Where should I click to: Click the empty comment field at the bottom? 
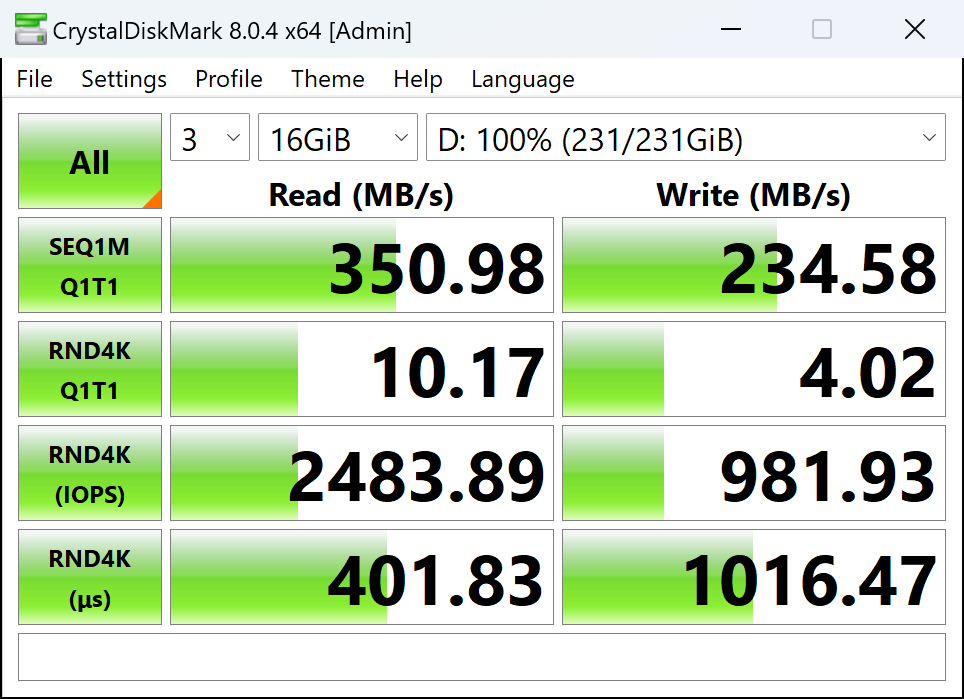pyautogui.click(x=482, y=657)
